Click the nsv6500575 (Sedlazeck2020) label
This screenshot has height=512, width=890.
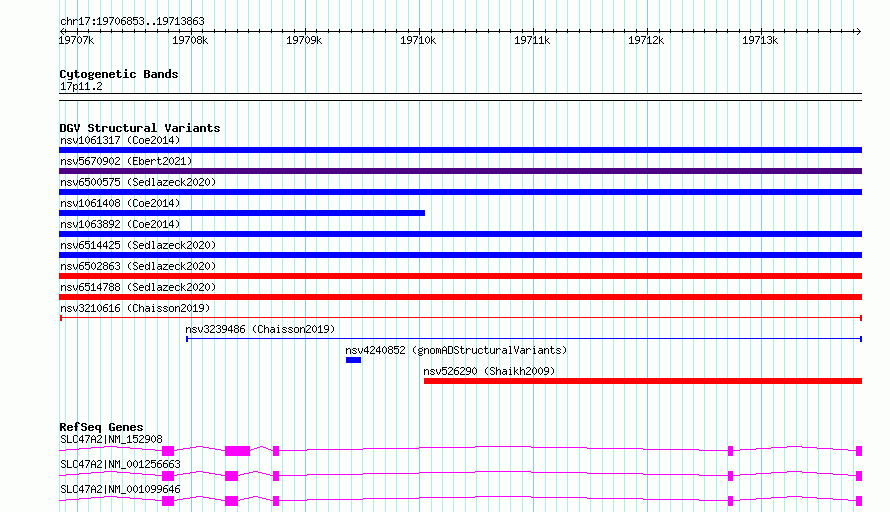tap(138, 182)
